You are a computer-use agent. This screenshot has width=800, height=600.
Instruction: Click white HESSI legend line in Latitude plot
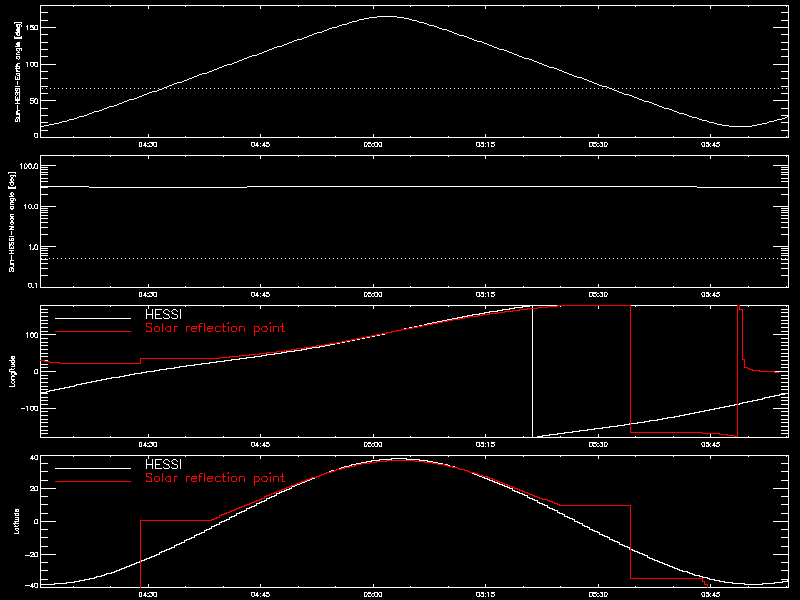[x=93, y=468]
